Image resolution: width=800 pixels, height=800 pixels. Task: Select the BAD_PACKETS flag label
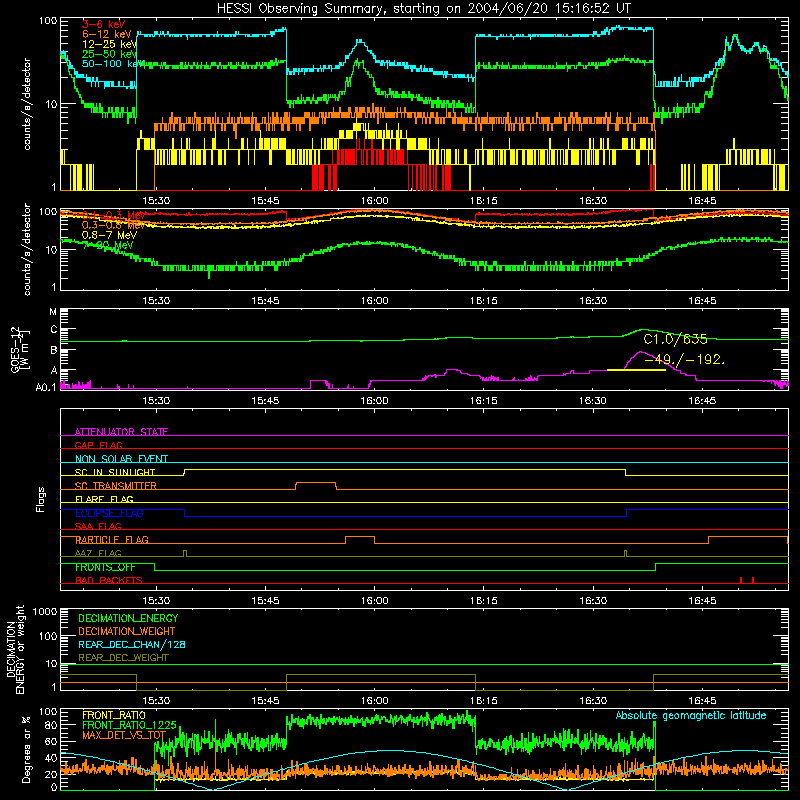point(109,580)
